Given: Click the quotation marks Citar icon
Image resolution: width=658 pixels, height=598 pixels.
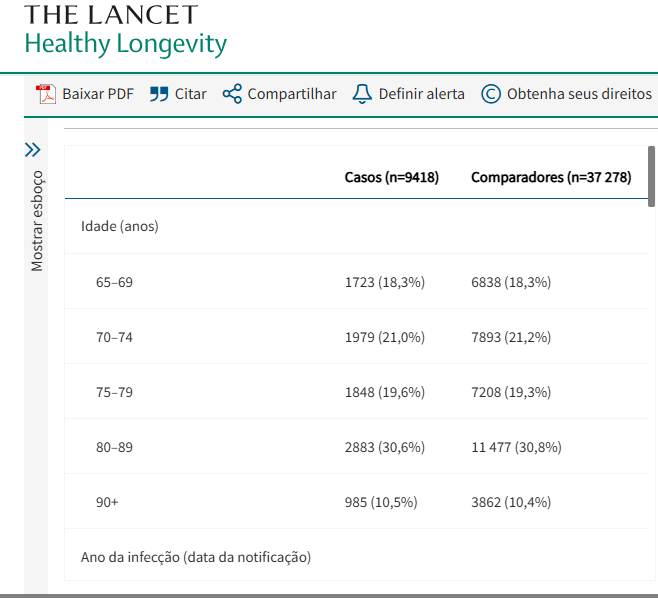Looking at the screenshot, I should 159,94.
